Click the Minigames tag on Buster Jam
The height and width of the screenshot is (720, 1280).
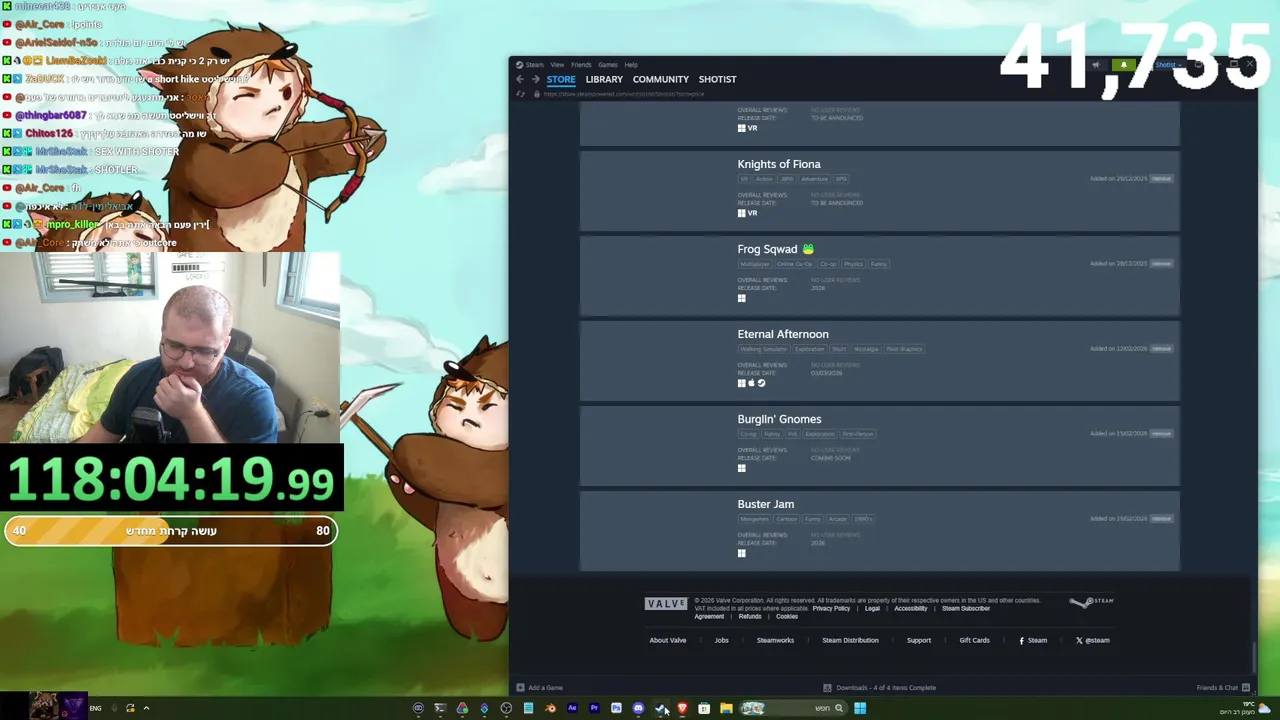click(754, 519)
